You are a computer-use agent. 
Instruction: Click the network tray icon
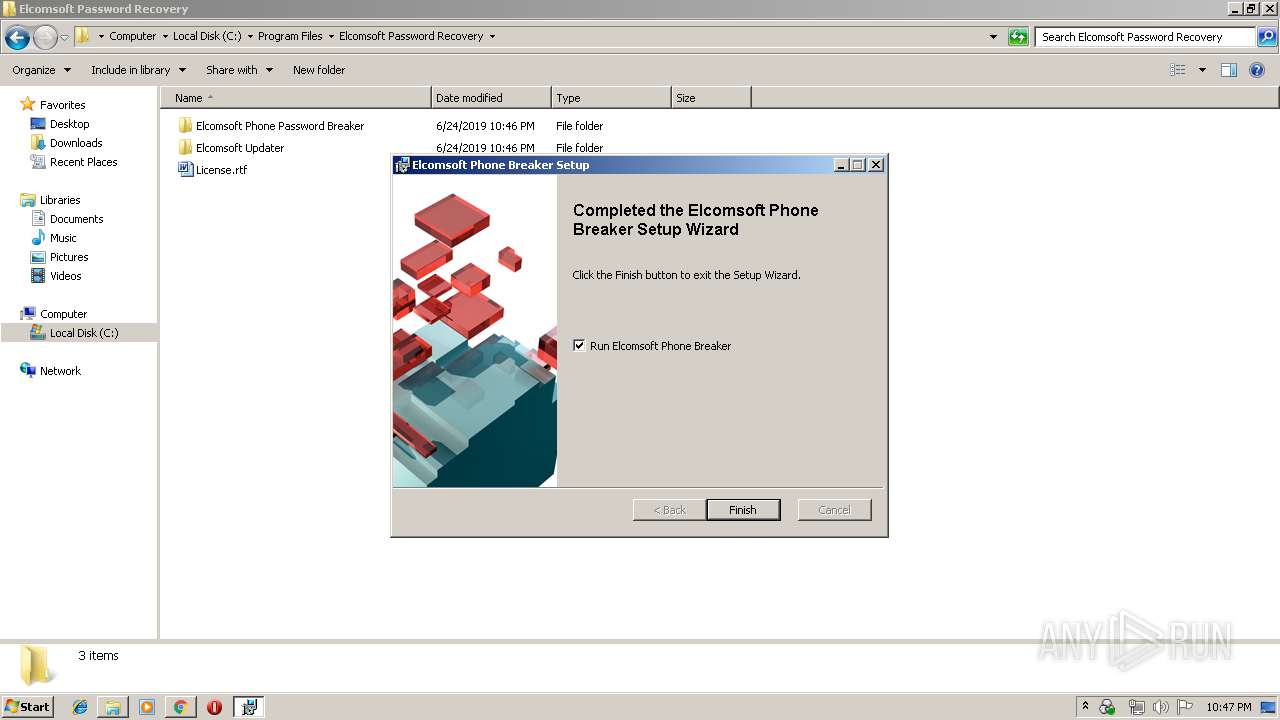1136,707
